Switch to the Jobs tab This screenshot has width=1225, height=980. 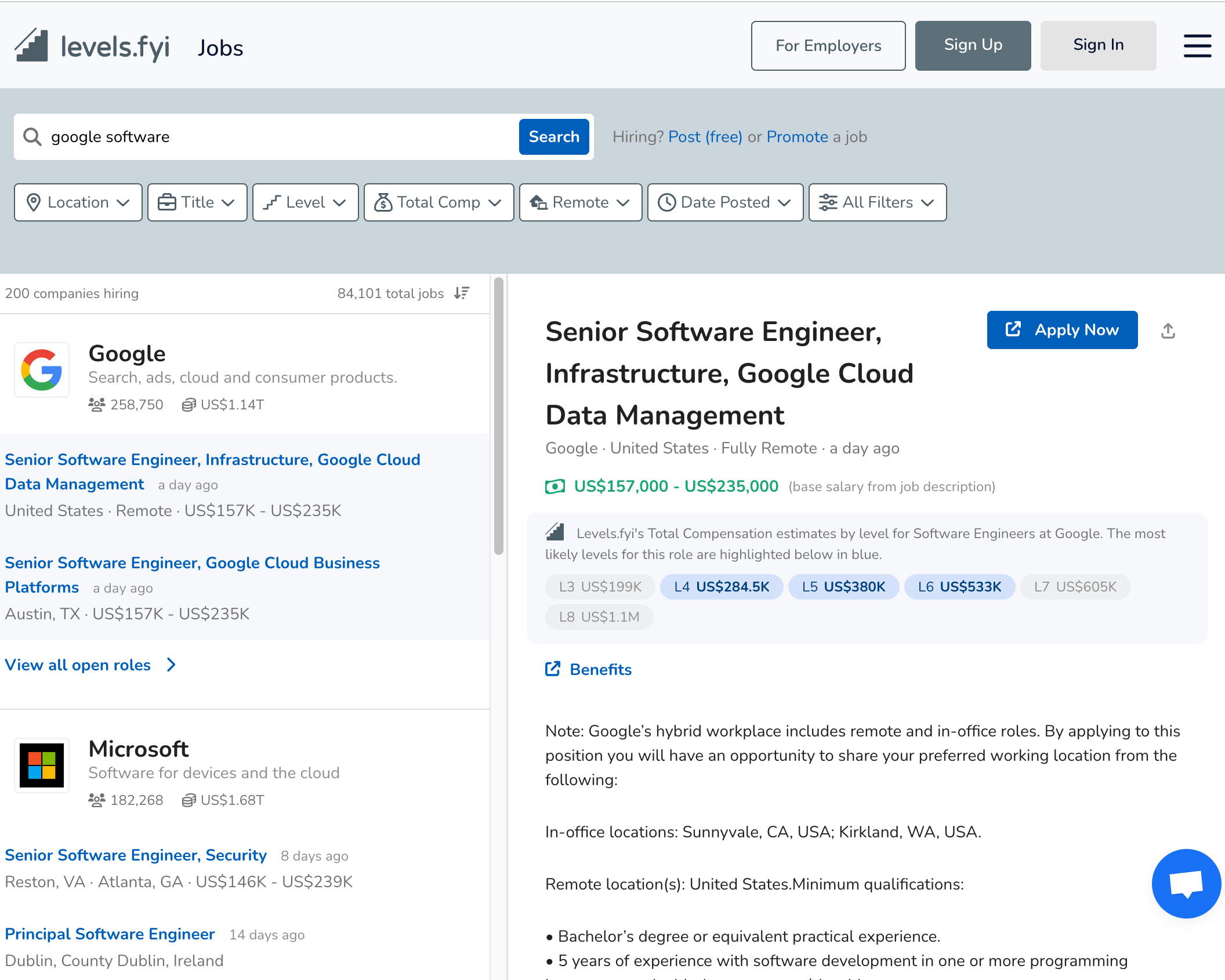(x=220, y=48)
